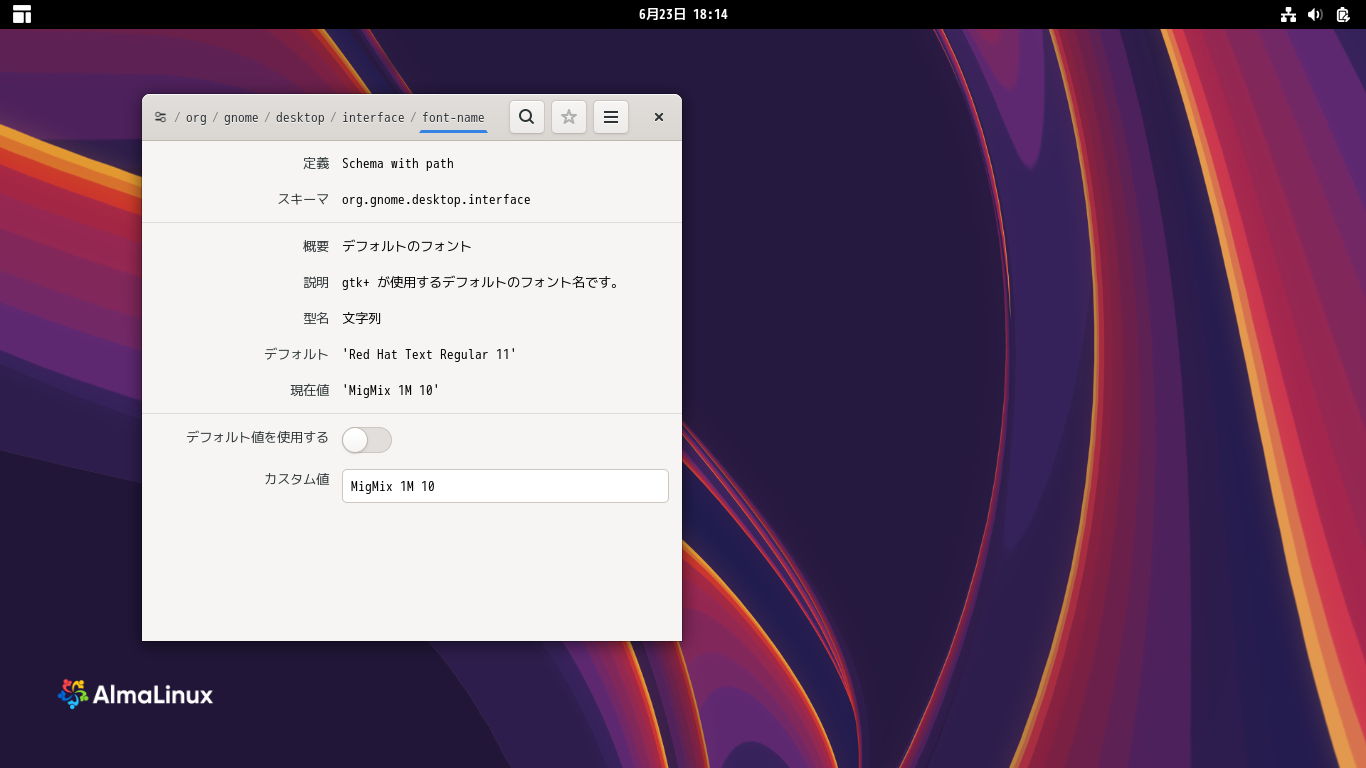Check the battery status icon

point(1341,14)
